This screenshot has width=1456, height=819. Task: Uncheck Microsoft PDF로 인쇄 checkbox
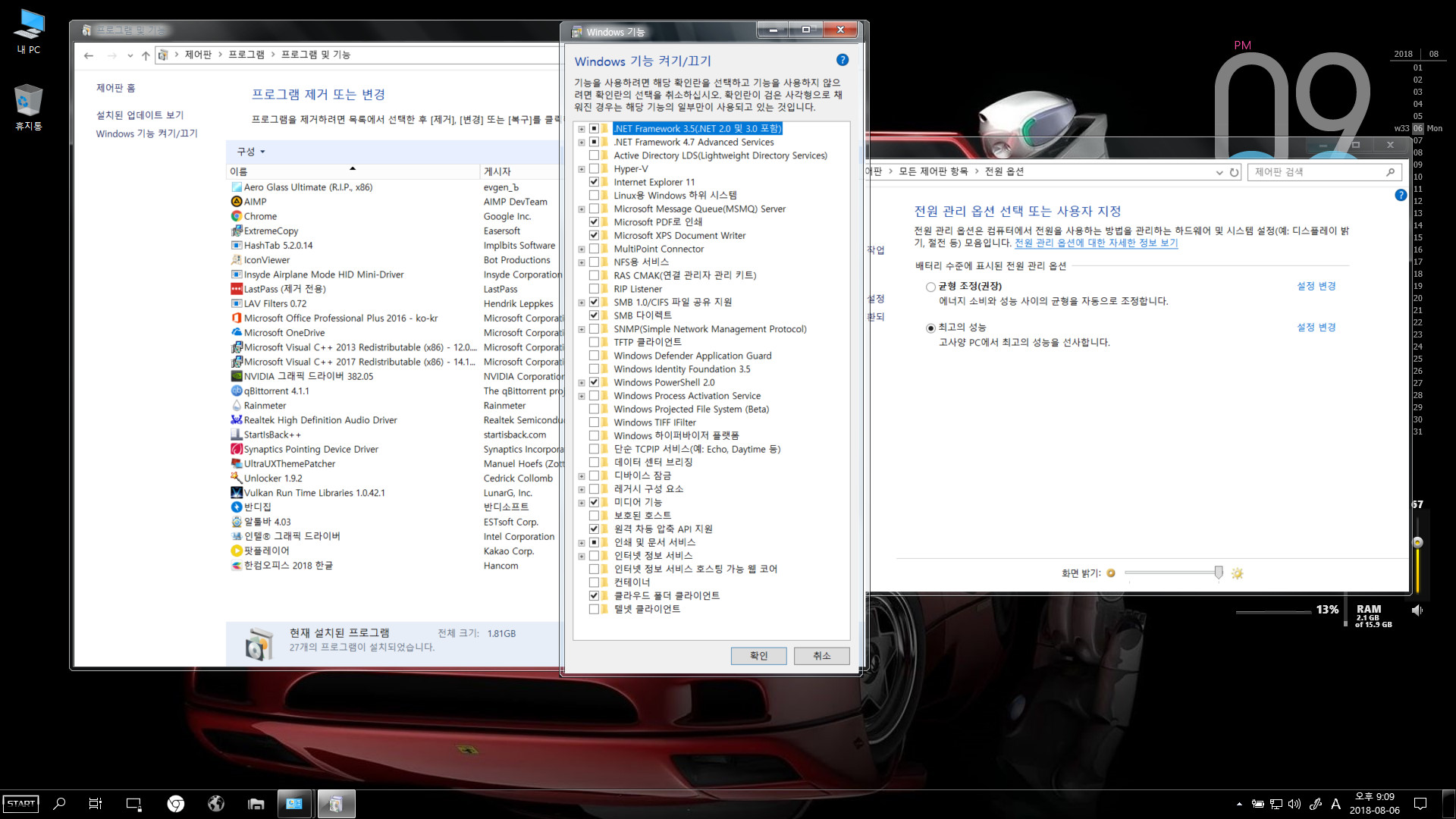(594, 222)
